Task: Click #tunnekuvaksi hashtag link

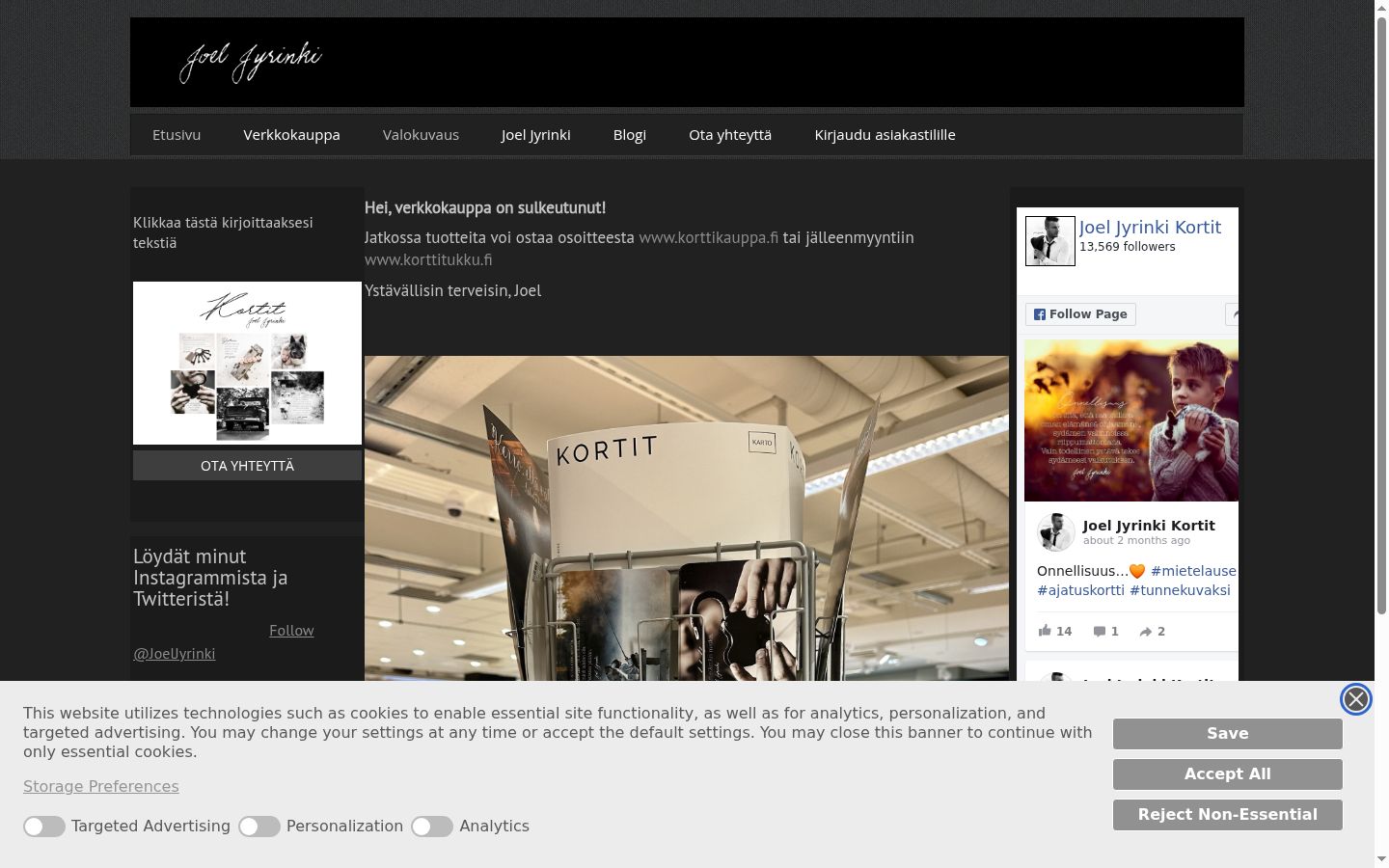Action: [1180, 590]
